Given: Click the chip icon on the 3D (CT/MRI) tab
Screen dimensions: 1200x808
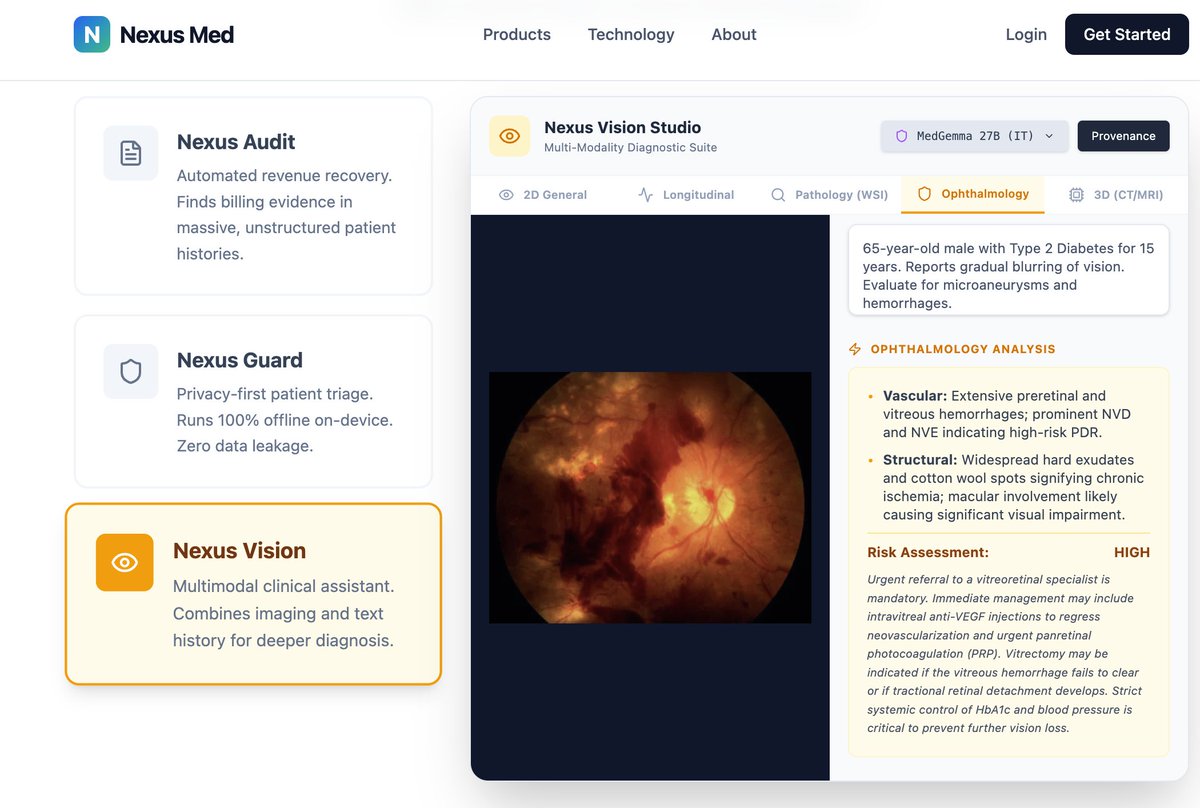Looking at the screenshot, I should (1076, 195).
